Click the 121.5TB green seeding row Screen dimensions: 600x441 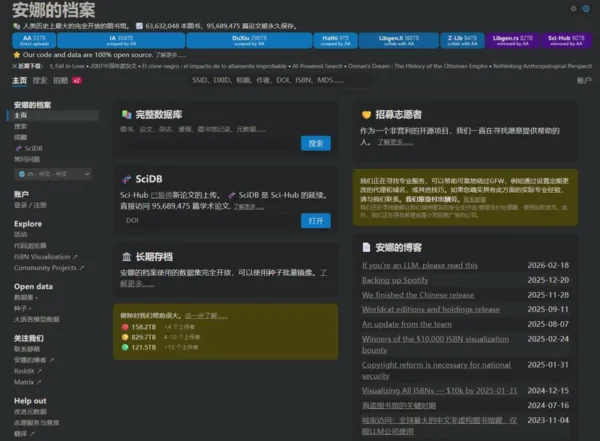(159, 348)
